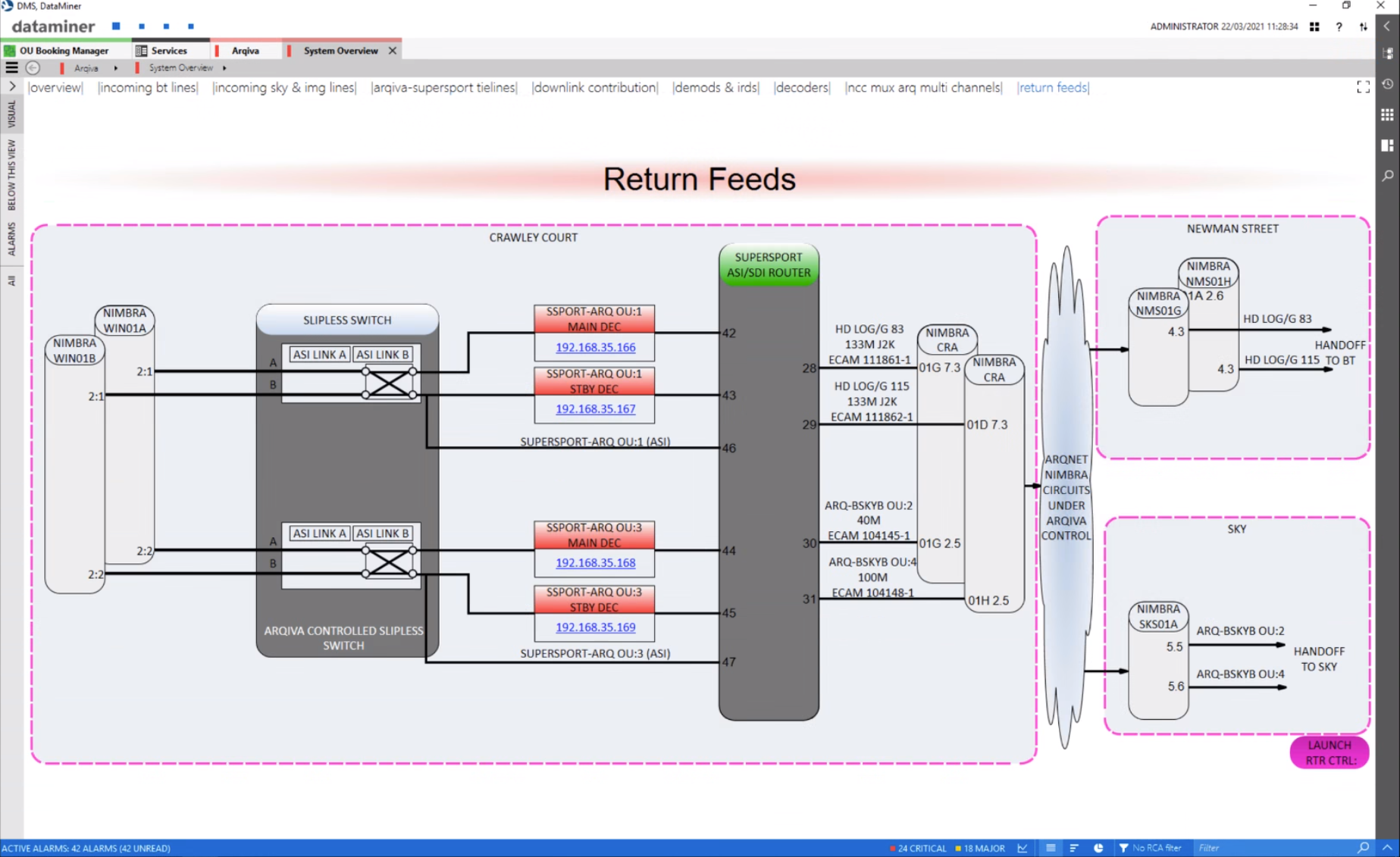Expand the Arqiva breadcrumb arrow
Screen dimensions: 1400x857
(115, 68)
